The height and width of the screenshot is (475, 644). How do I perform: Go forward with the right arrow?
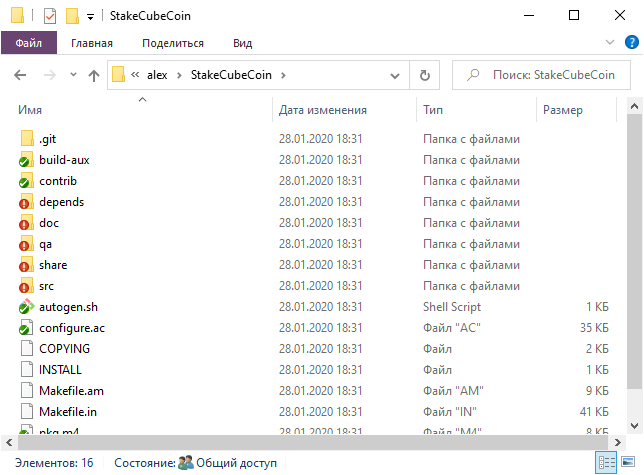point(50,75)
